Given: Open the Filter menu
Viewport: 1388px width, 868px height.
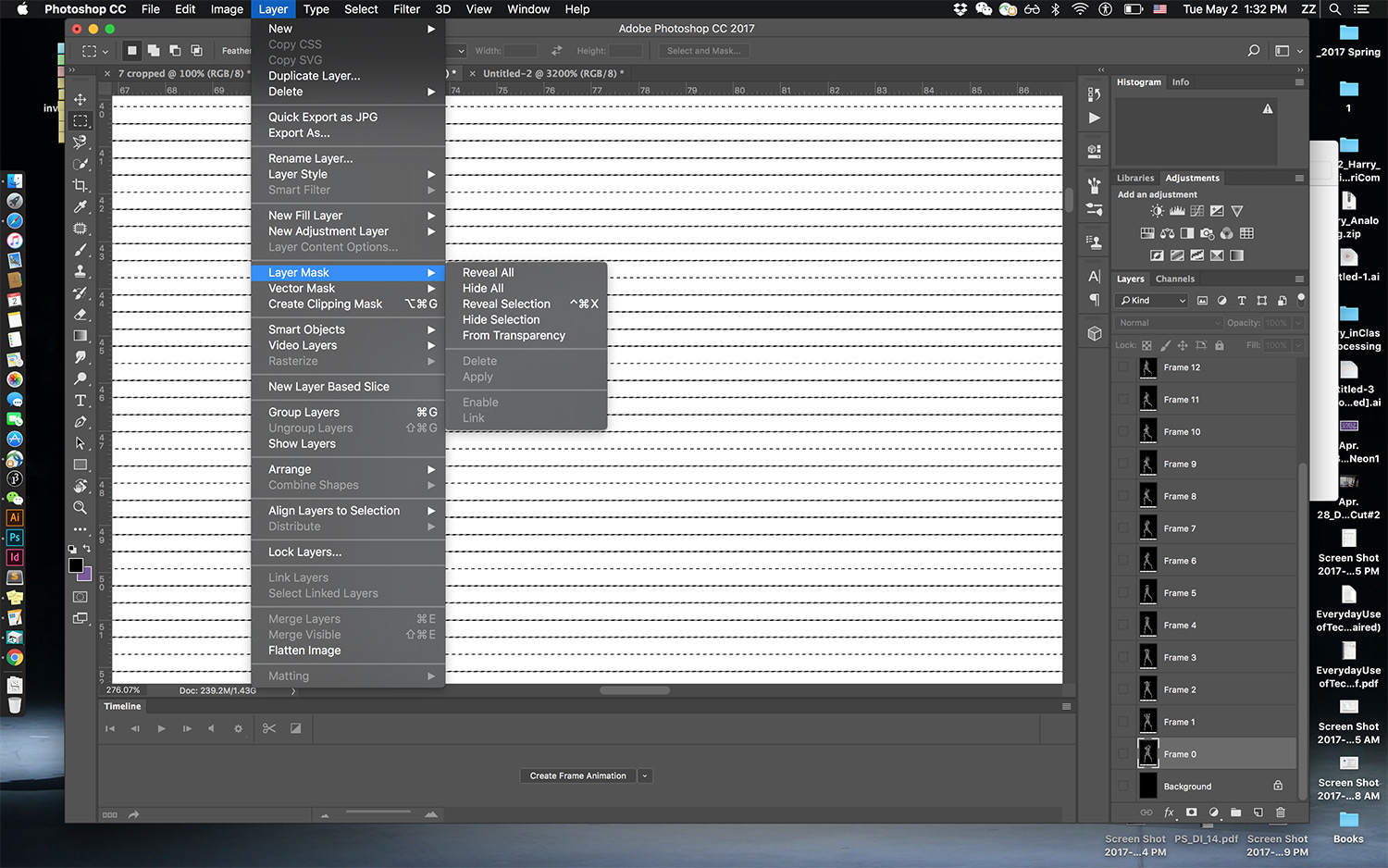Looking at the screenshot, I should pyautogui.click(x=406, y=9).
